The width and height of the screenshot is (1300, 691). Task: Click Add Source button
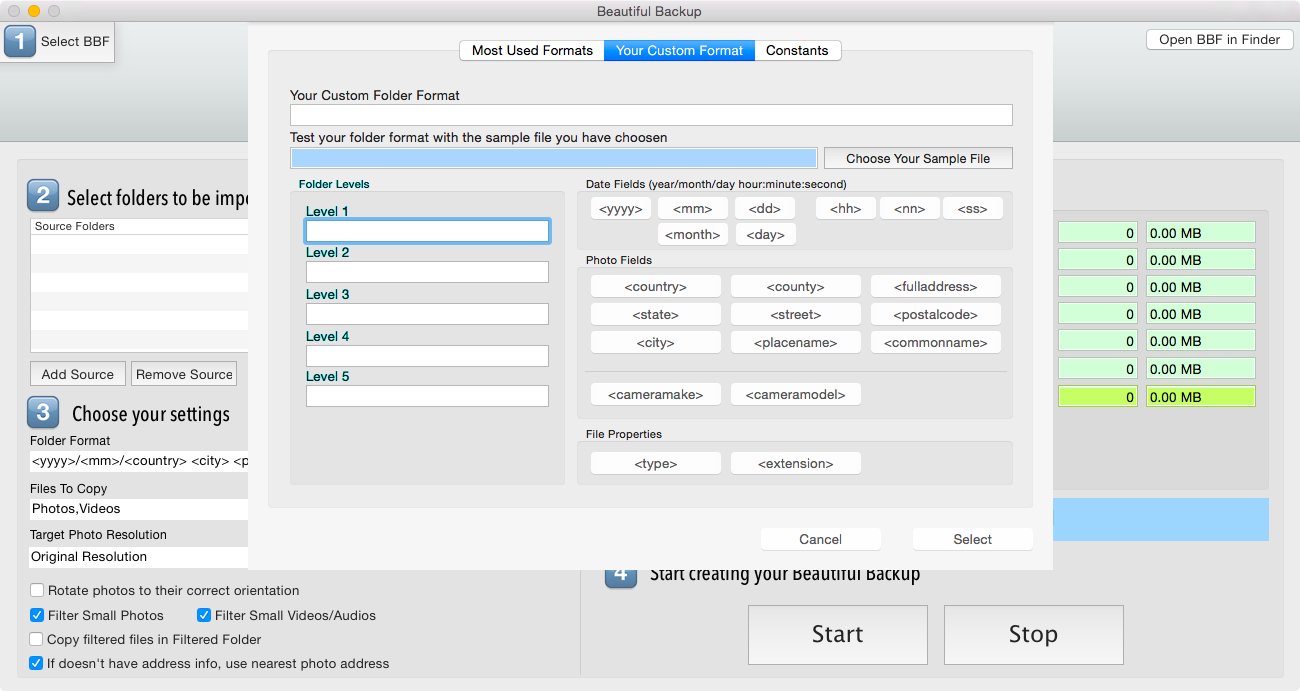click(x=78, y=374)
